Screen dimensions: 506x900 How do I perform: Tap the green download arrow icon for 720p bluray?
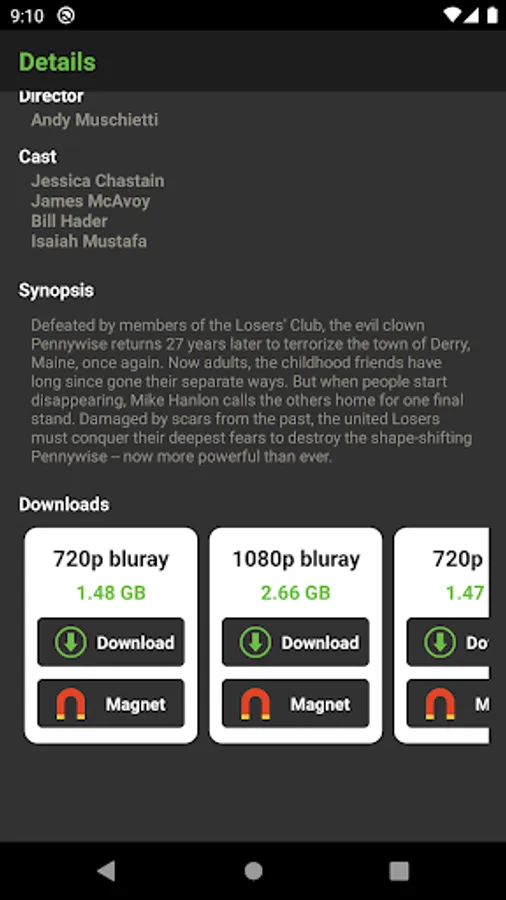point(71,642)
